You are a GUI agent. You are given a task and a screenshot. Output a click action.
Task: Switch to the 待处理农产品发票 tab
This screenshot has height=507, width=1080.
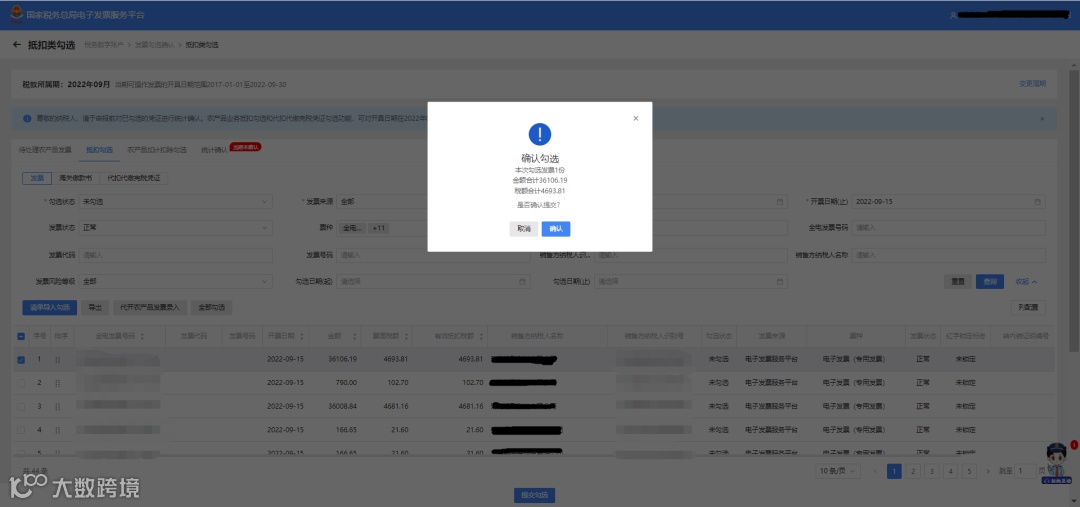tap(45, 149)
